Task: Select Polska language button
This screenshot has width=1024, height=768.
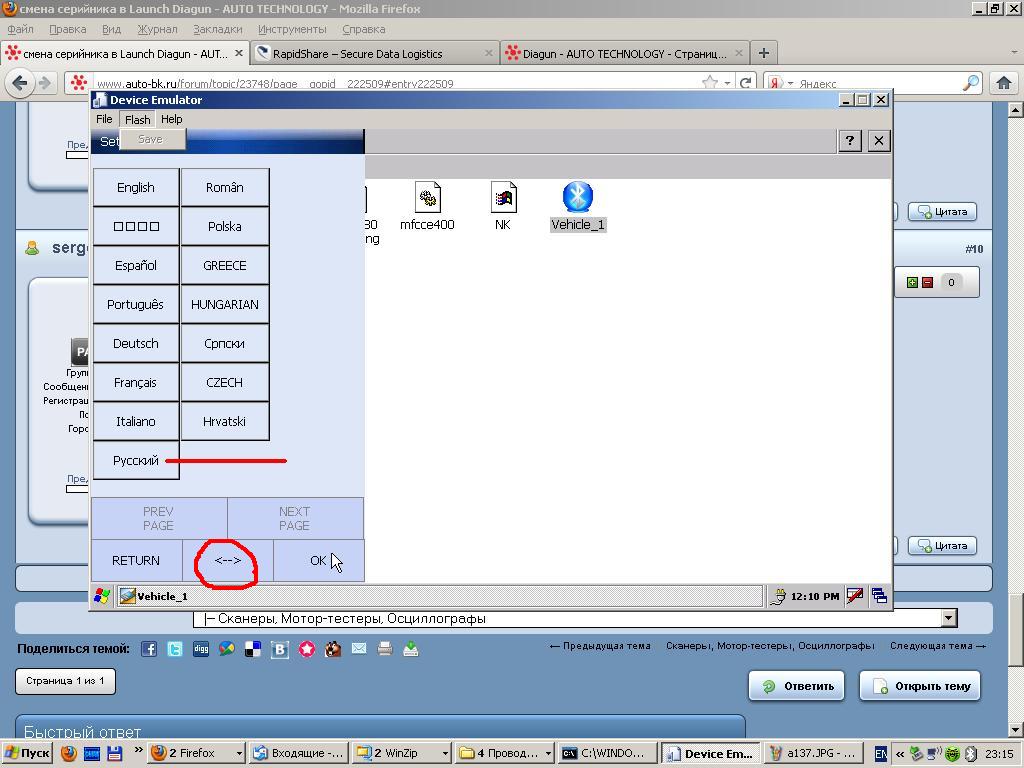Action: coord(225,227)
